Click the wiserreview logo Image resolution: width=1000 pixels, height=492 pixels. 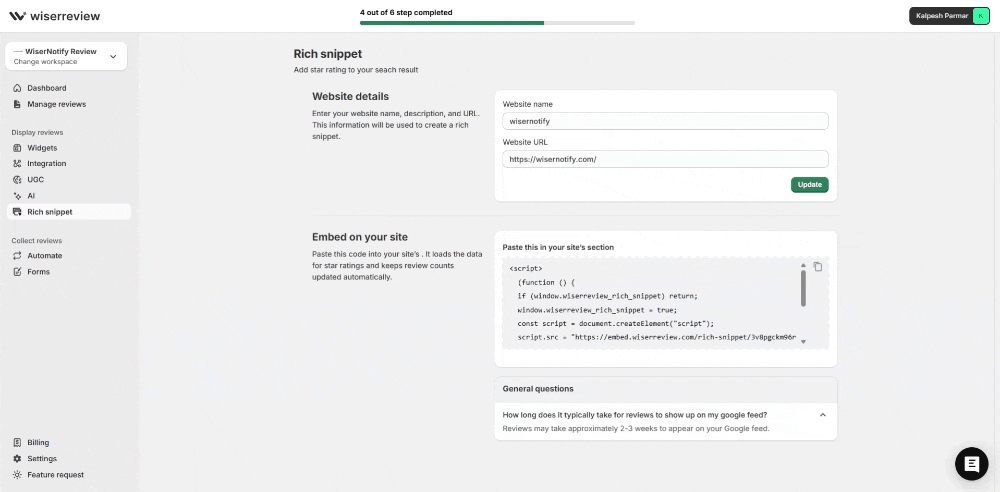55,16
